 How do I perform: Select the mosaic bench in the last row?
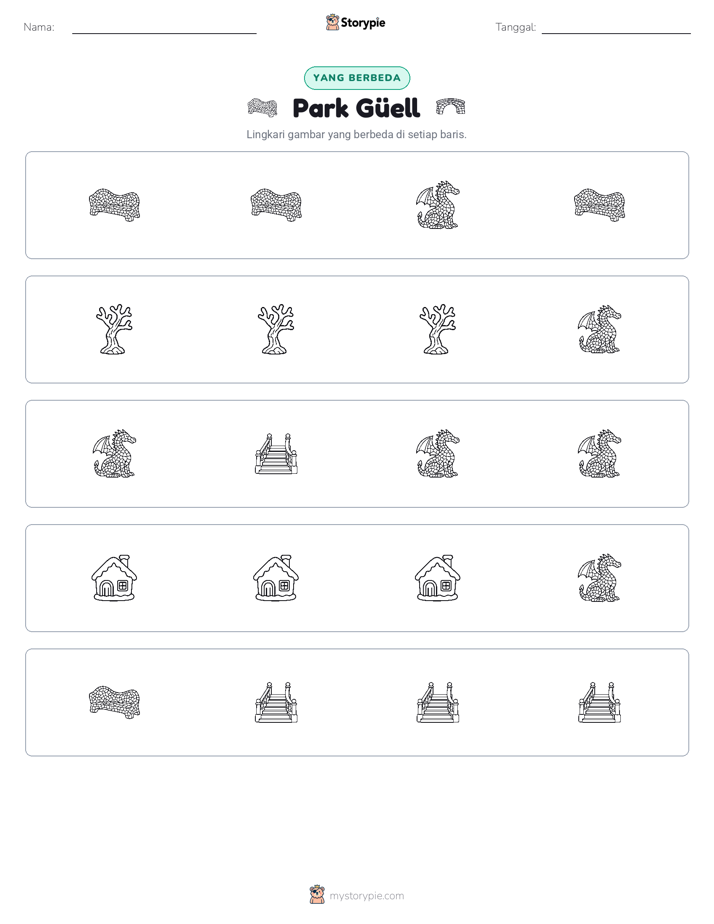point(114,702)
